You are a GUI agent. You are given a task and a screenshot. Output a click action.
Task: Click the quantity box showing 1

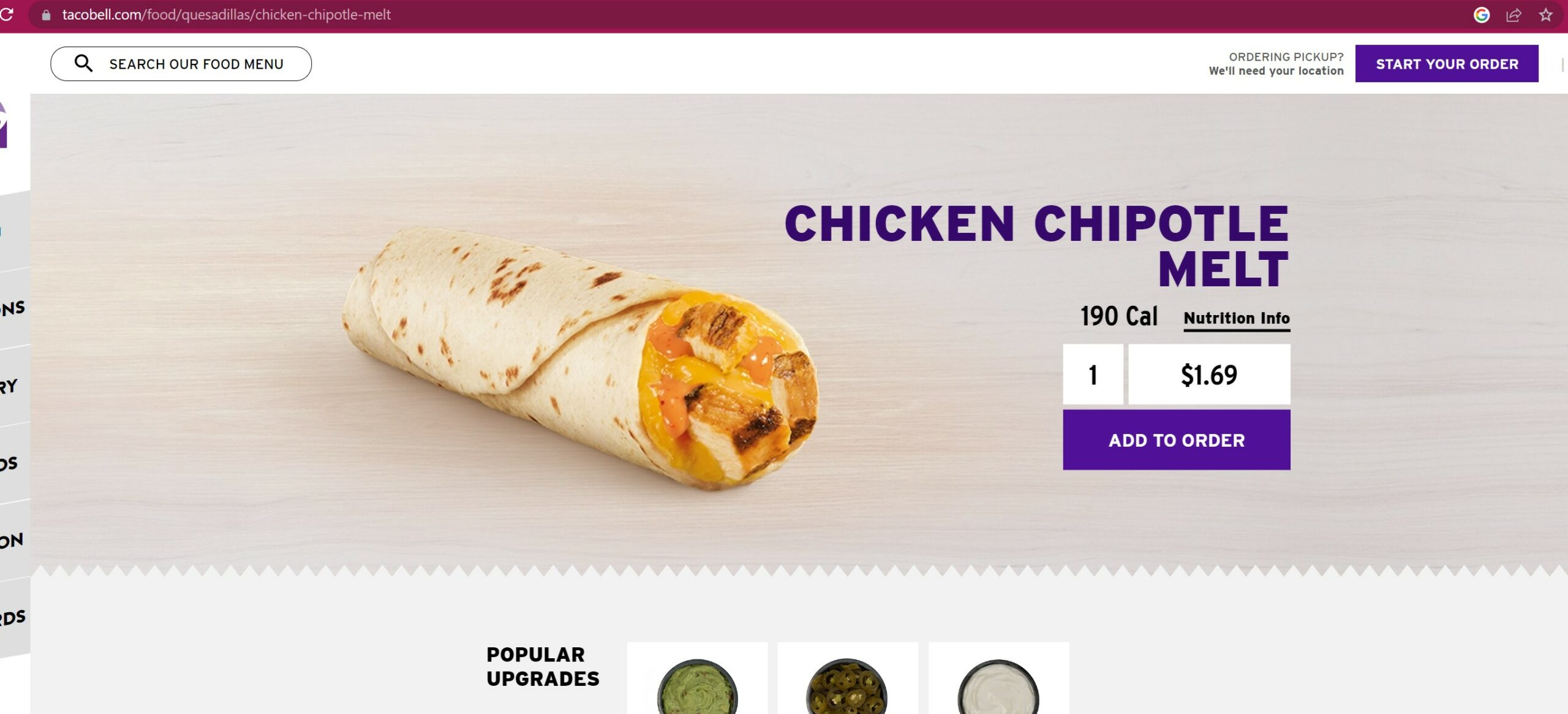1093,374
